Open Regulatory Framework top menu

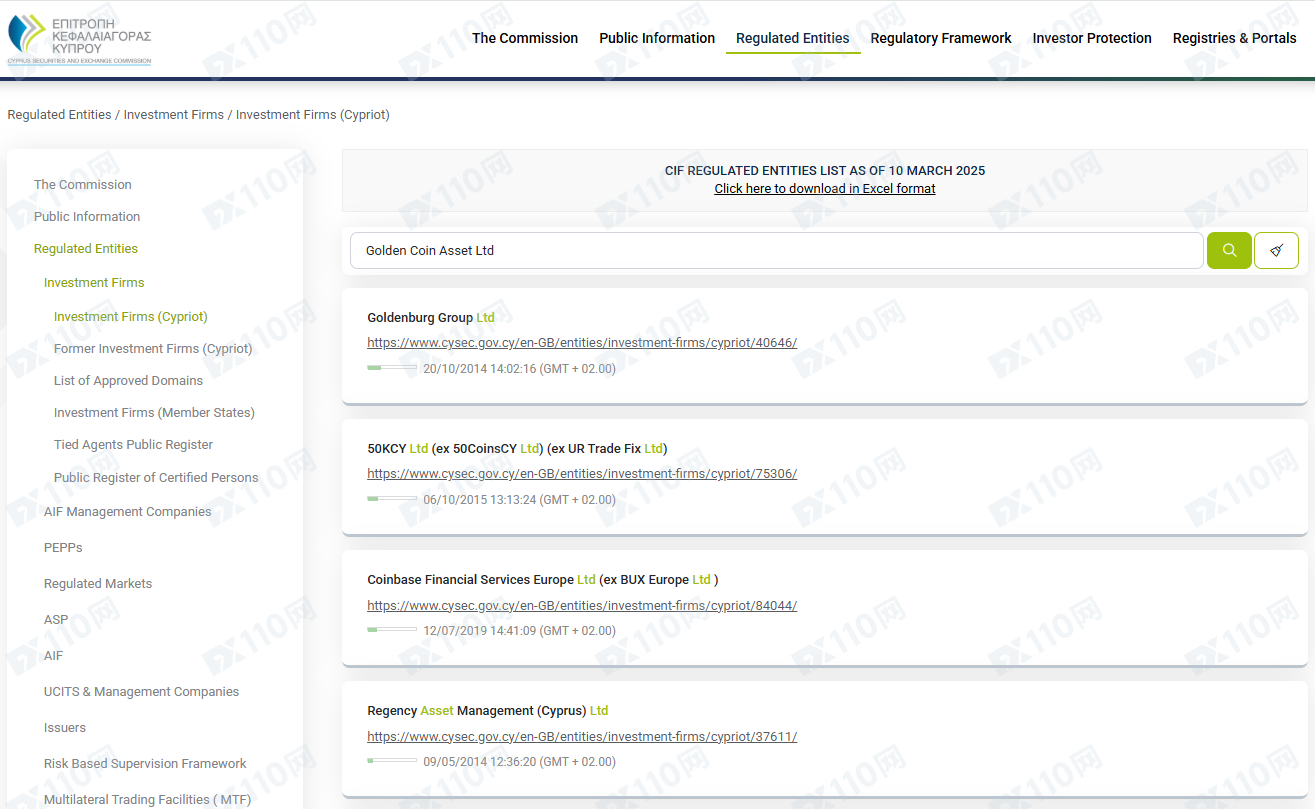pos(941,38)
